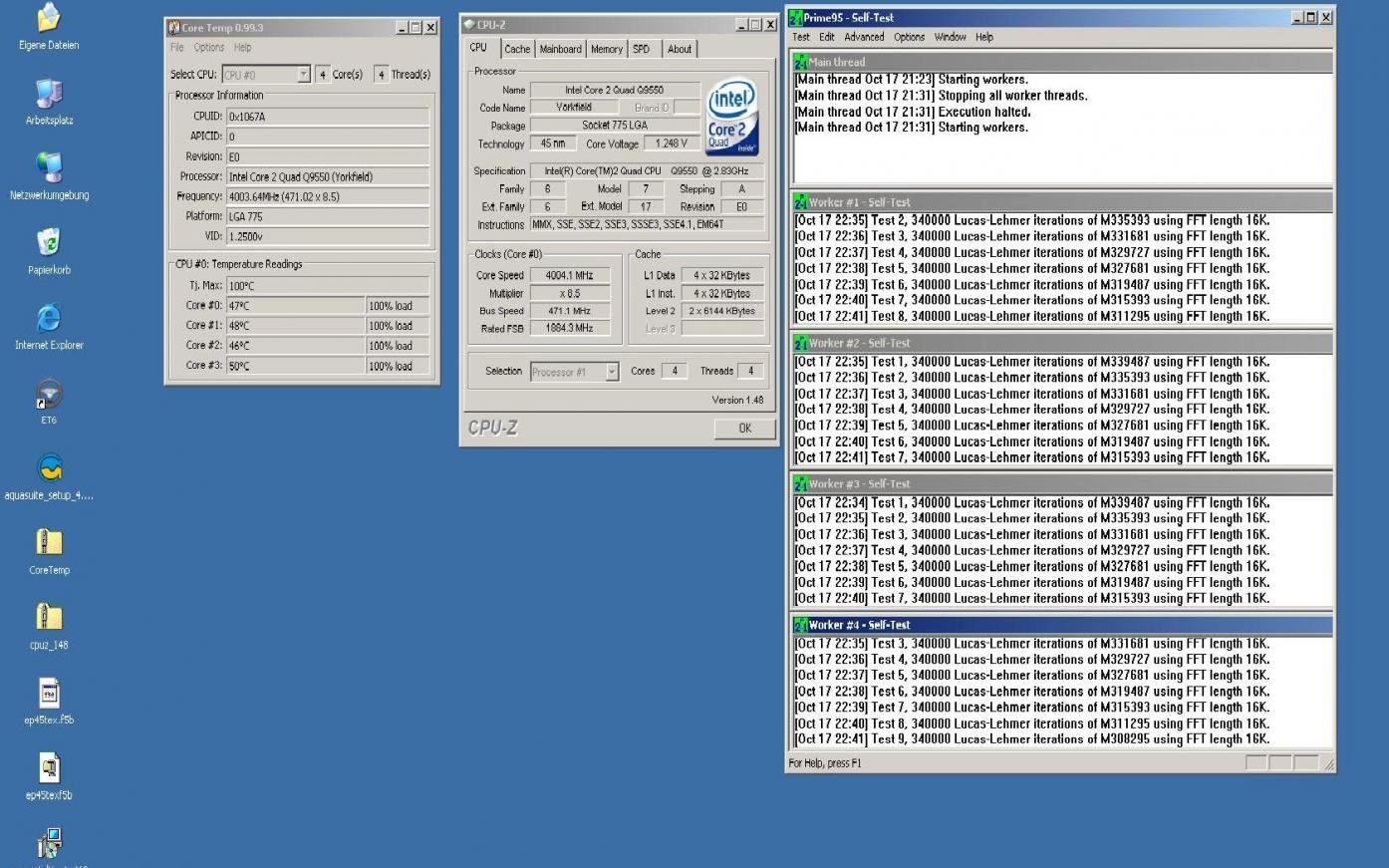The image size is (1389, 868).
Task: Click the Worker #1 Self-Test title bar
Action: tap(1063, 202)
